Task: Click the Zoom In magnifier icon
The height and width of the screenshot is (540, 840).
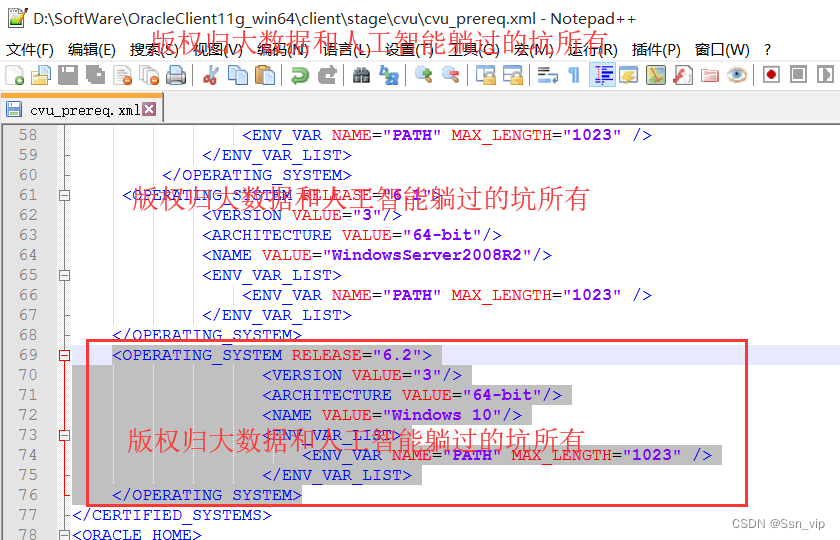Action: click(424, 75)
